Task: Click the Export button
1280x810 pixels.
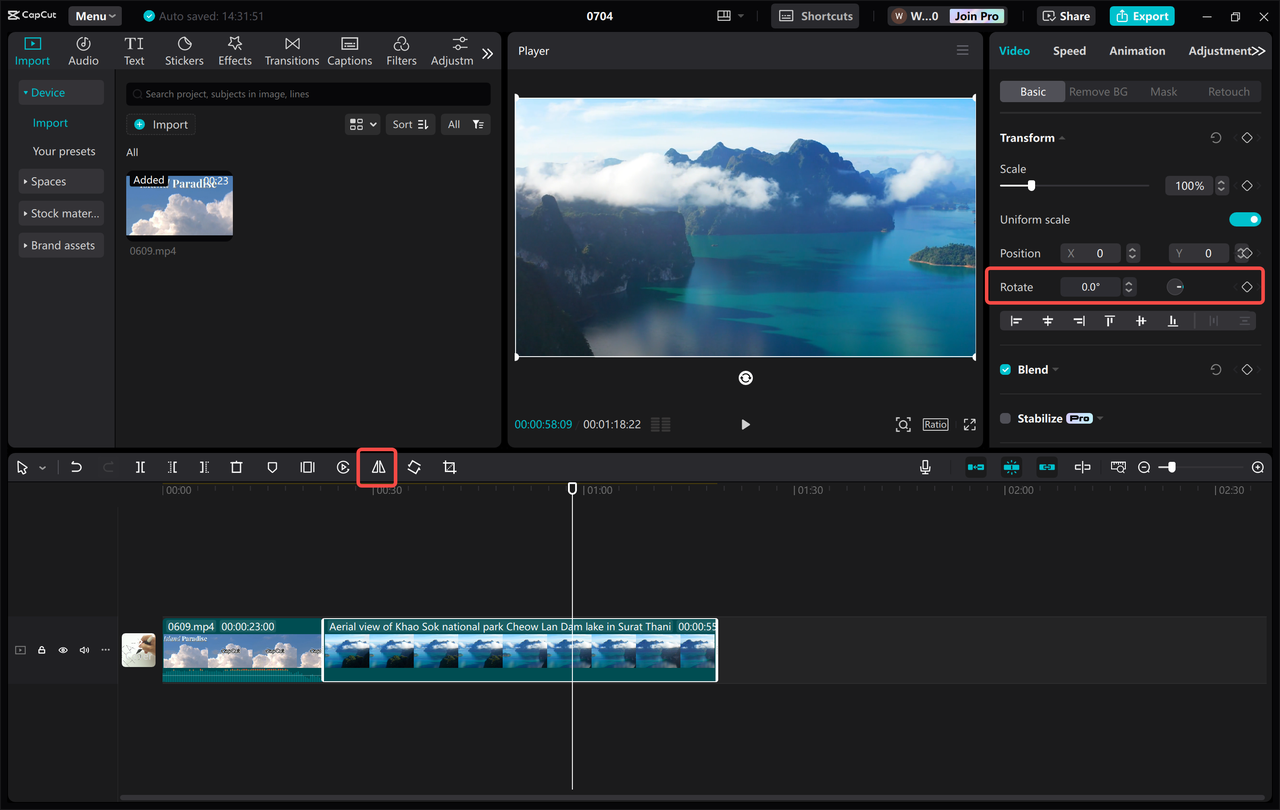Action: point(1141,16)
